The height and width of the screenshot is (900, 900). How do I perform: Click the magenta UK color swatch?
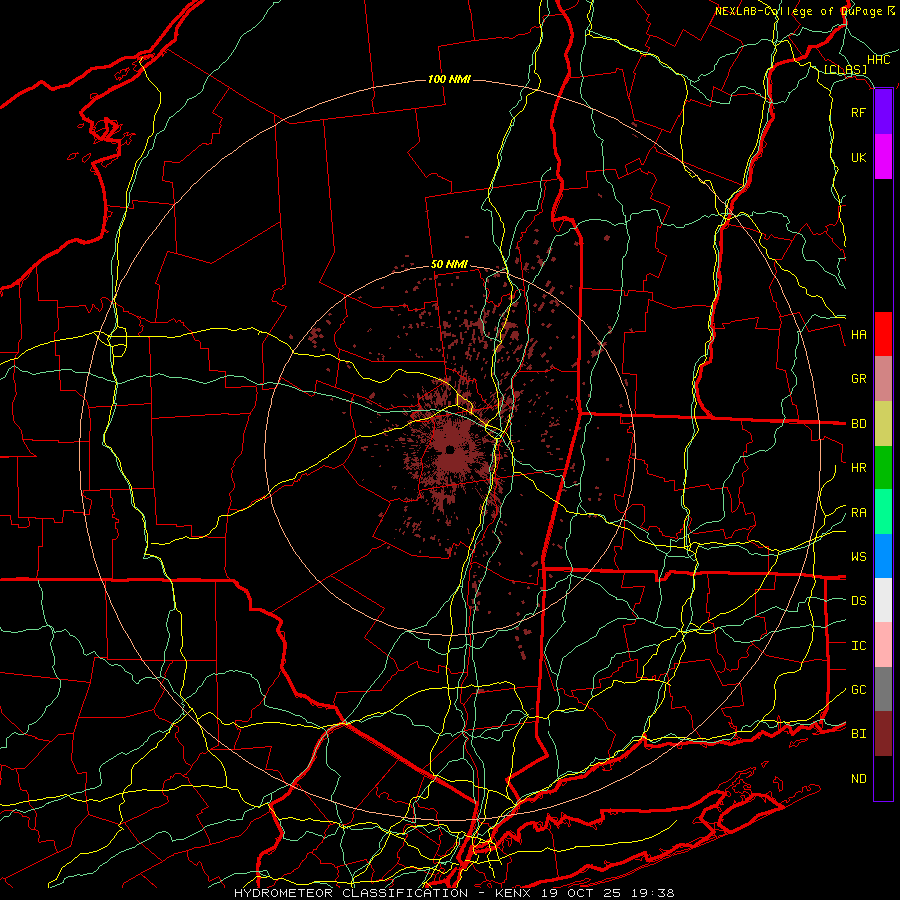coord(883,157)
